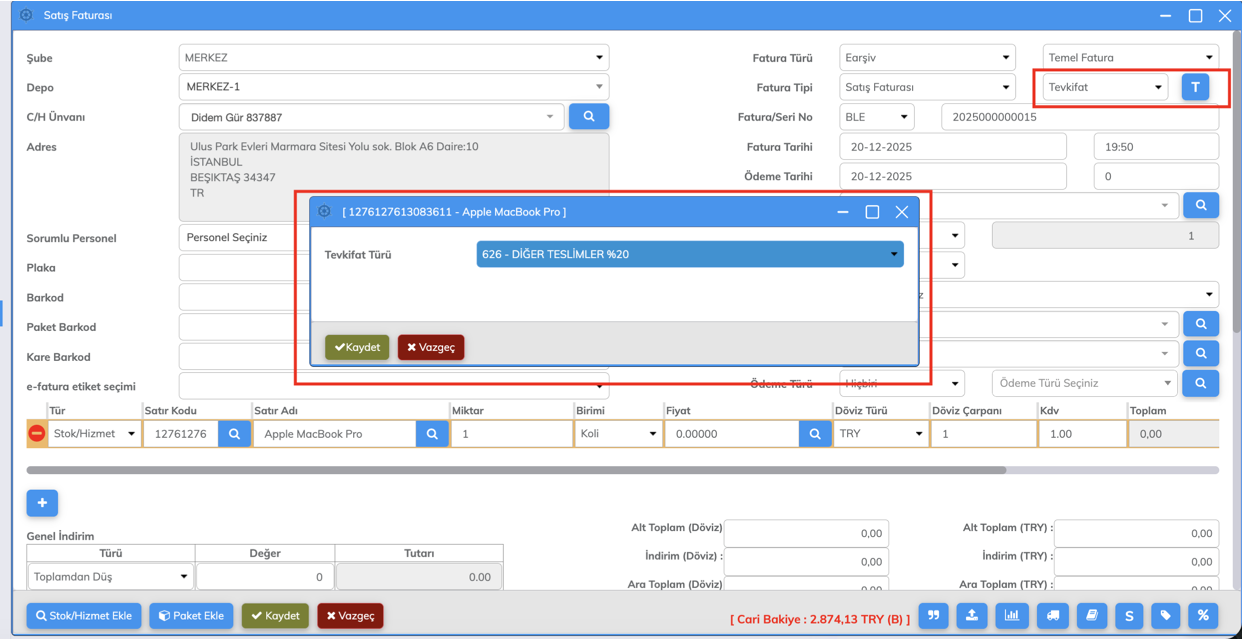The height and width of the screenshot is (639, 1243).
Task: Click the price tag icon at bottom
Action: tap(1165, 616)
